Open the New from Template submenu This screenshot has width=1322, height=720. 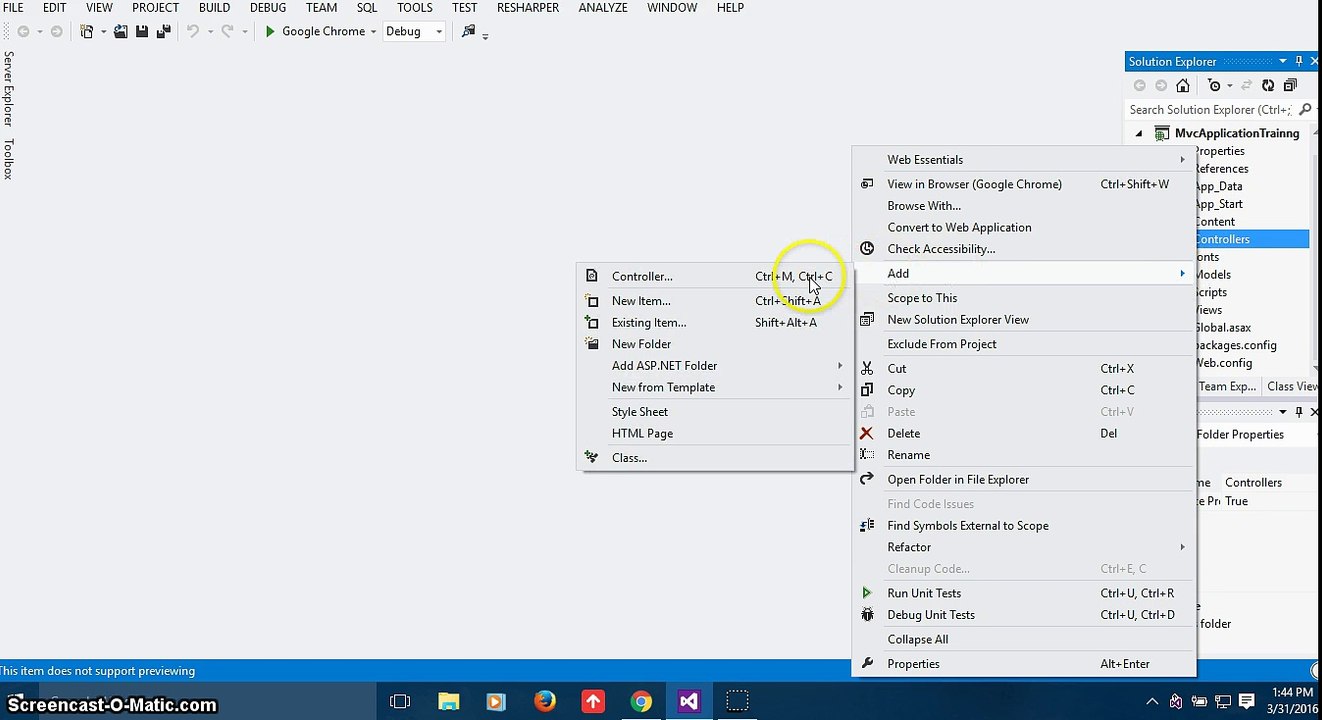click(715, 388)
